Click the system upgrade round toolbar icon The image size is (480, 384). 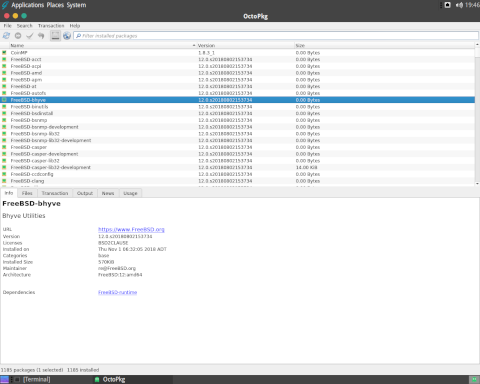18,35
